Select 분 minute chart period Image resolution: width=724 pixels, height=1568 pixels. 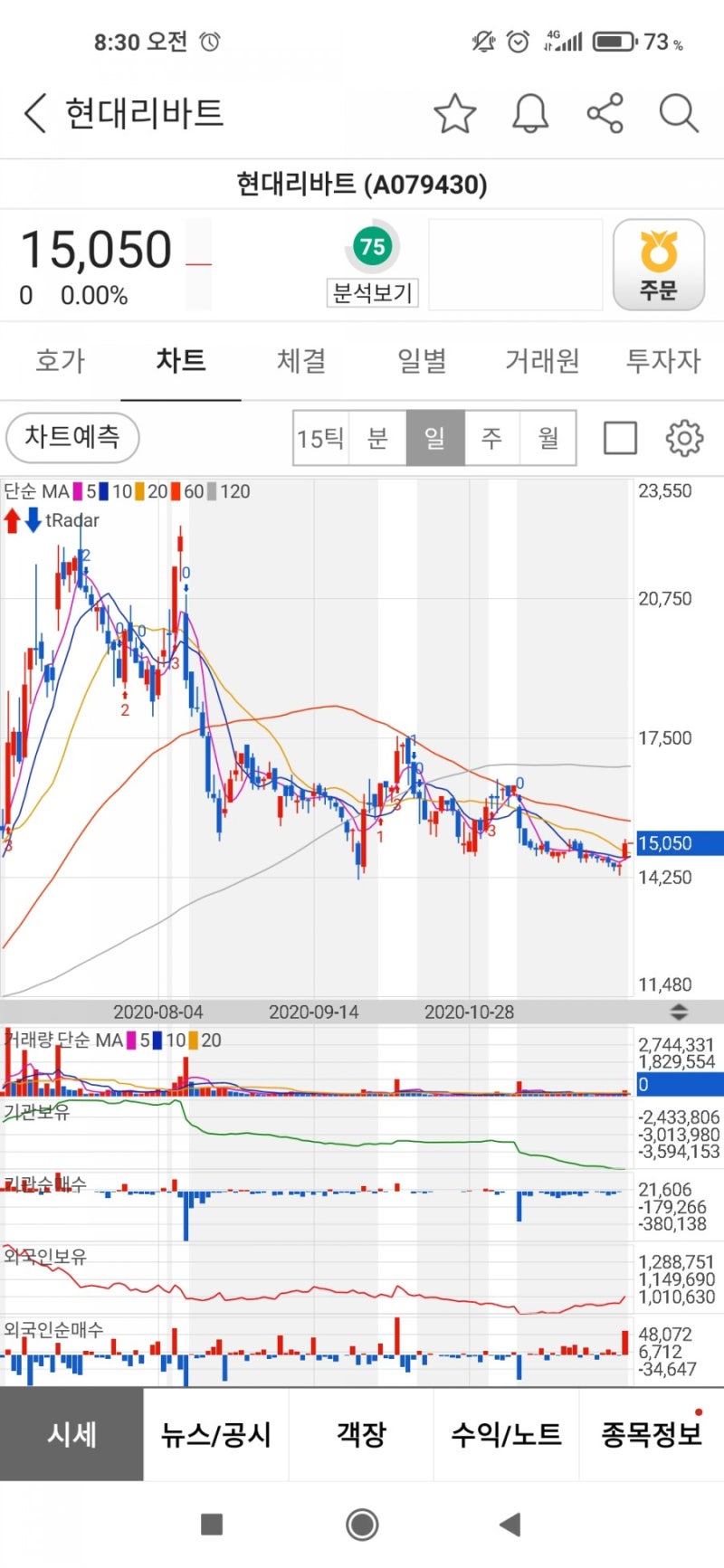coord(377,439)
